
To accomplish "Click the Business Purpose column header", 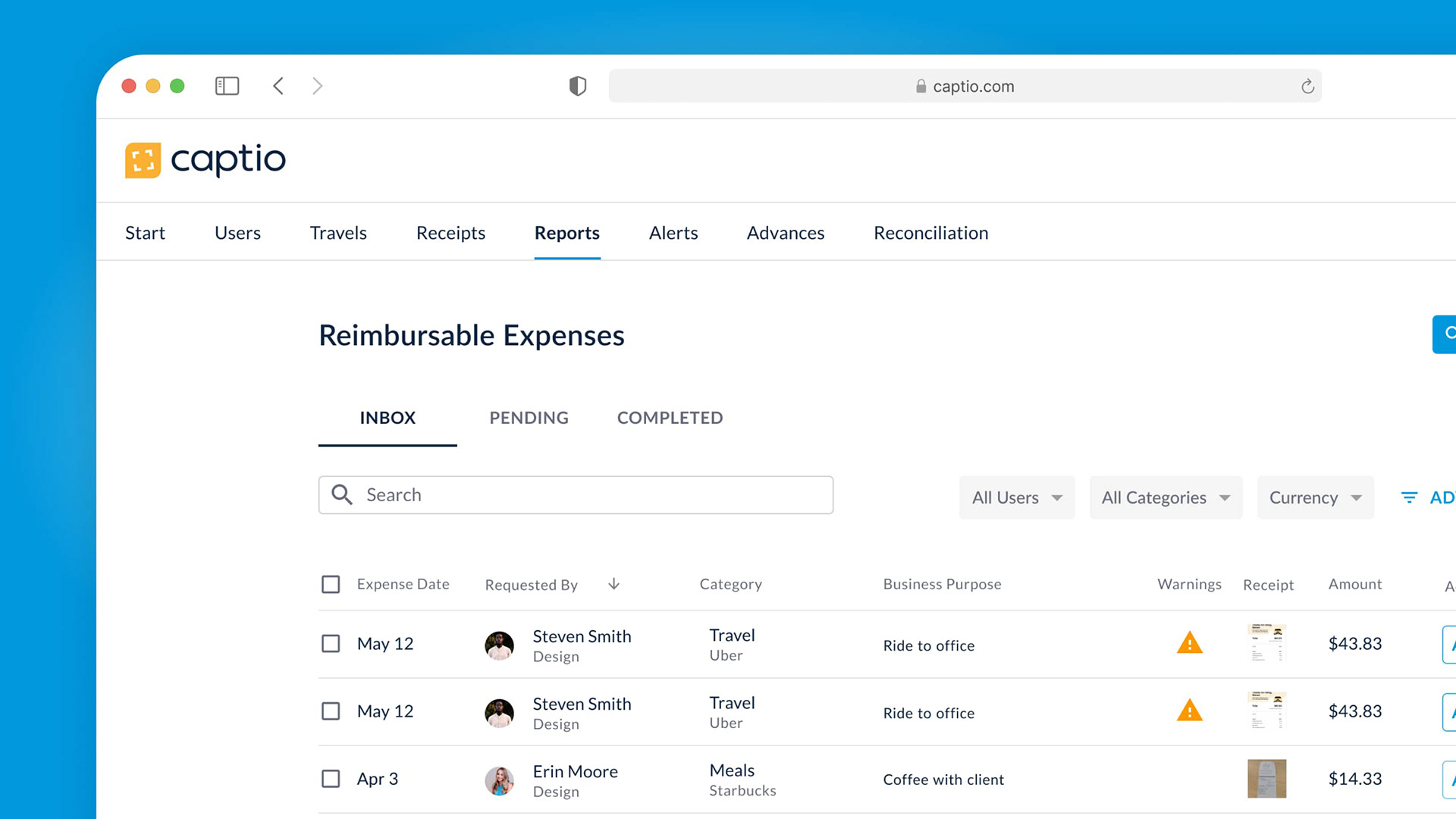I will tap(942, 584).
